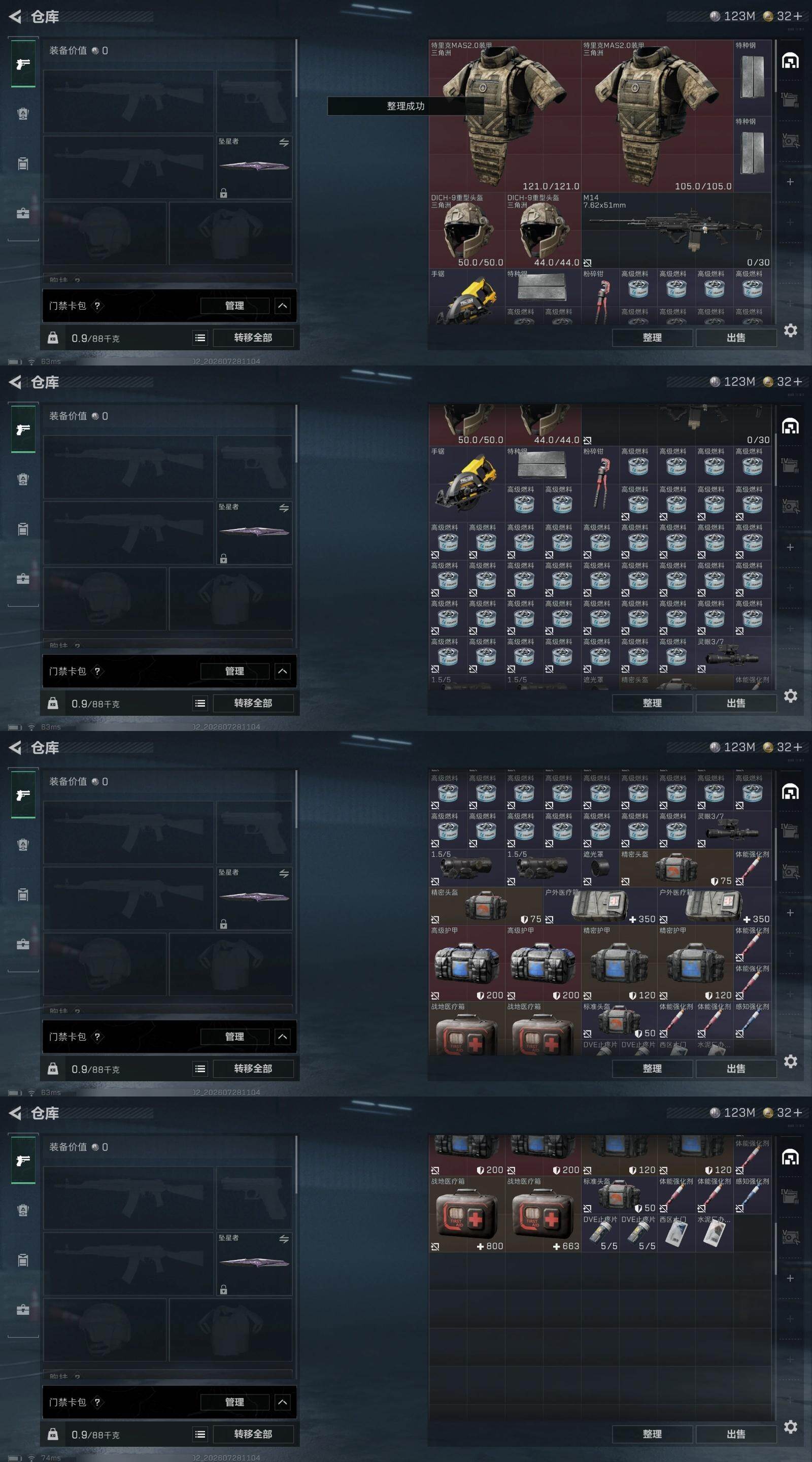Click 转移全部 on the 整理成功 screen
Viewport: 812px width, 1462px height.
(253, 338)
